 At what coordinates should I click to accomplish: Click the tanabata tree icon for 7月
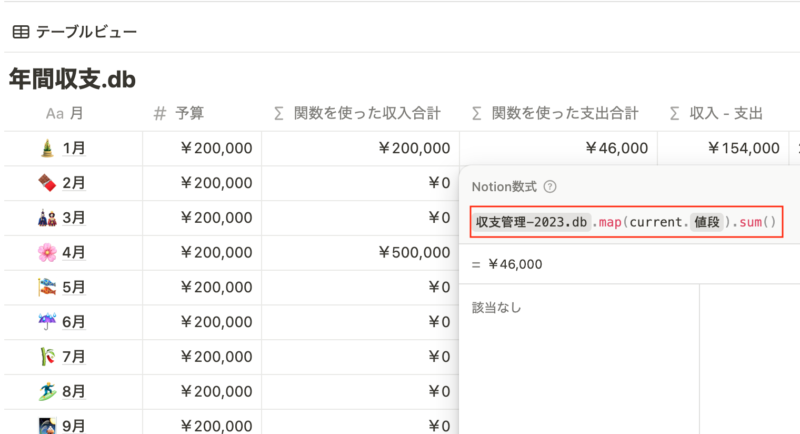click(x=47, y=356)
